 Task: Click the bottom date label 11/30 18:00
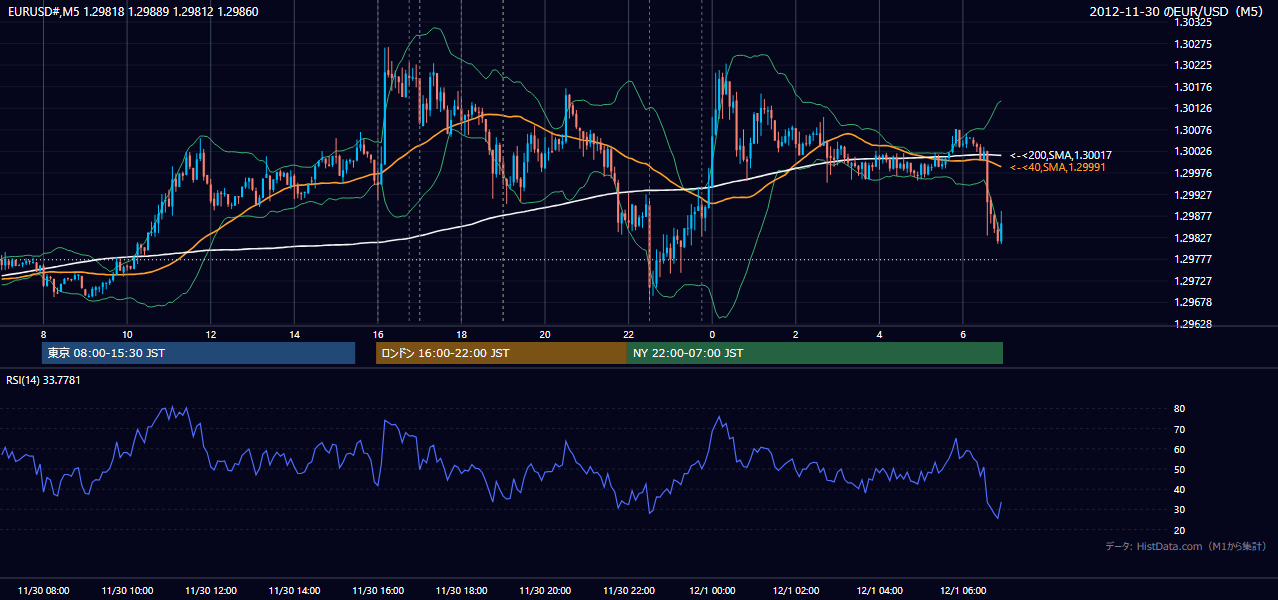(x=461, y=591)
